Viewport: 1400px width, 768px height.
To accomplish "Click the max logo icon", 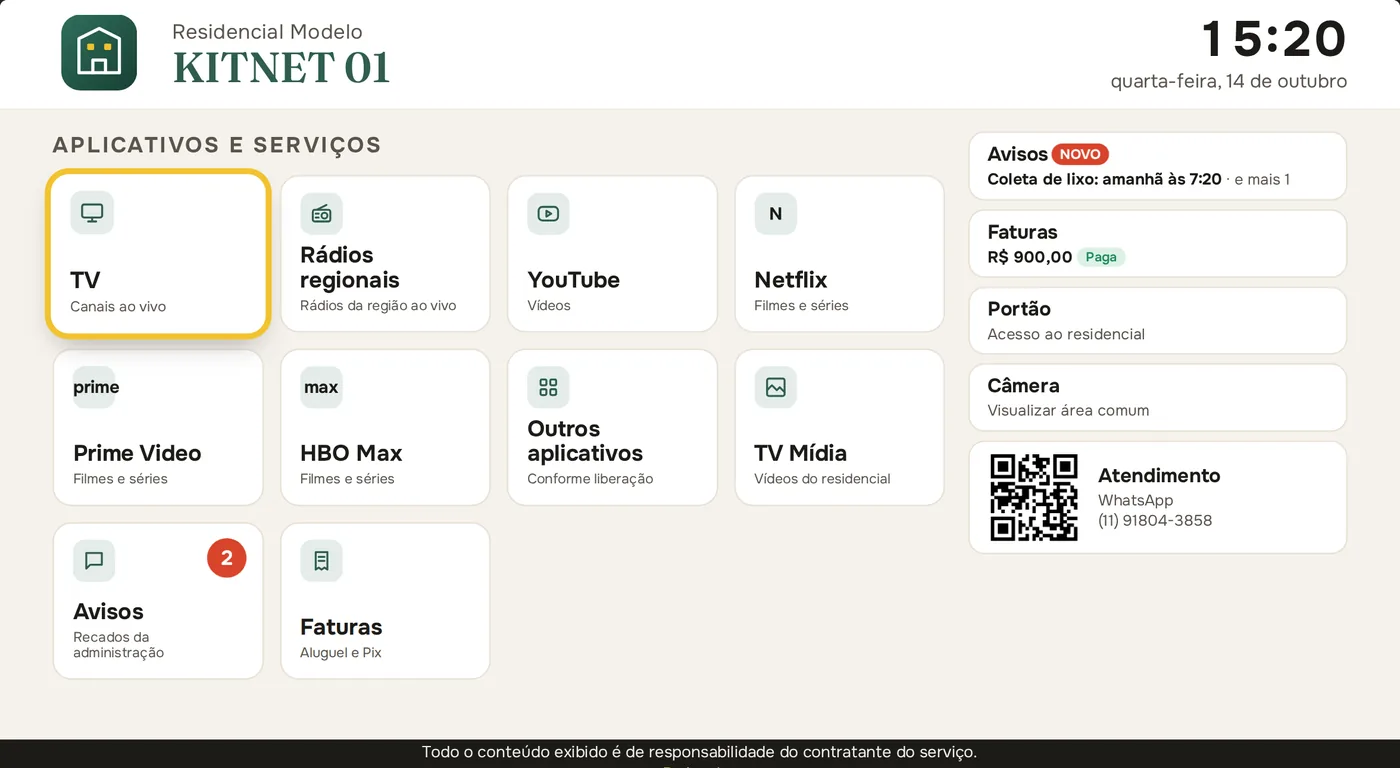I will [321, 387].
